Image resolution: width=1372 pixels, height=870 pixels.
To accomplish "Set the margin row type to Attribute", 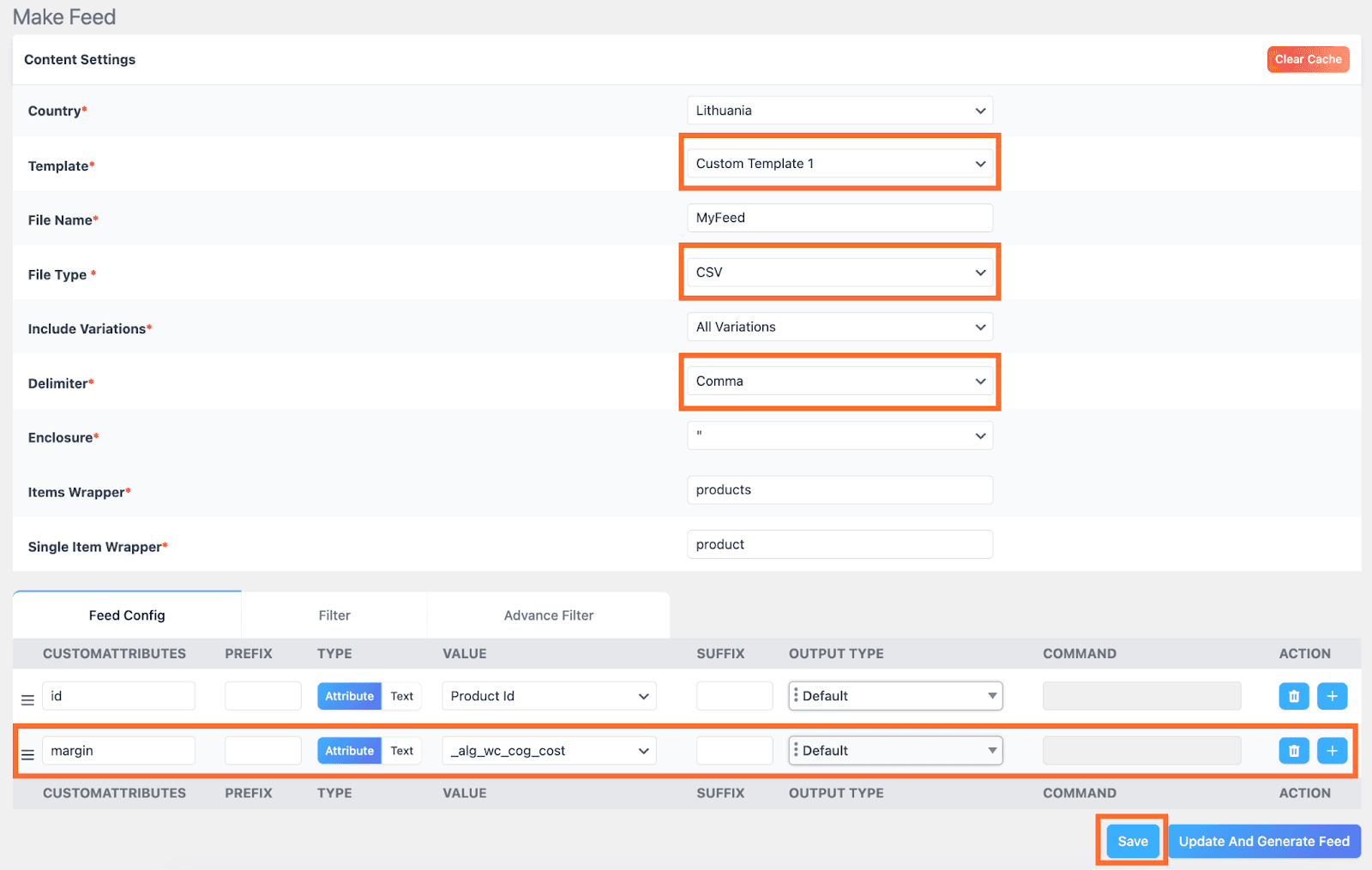I will (349, 751).
